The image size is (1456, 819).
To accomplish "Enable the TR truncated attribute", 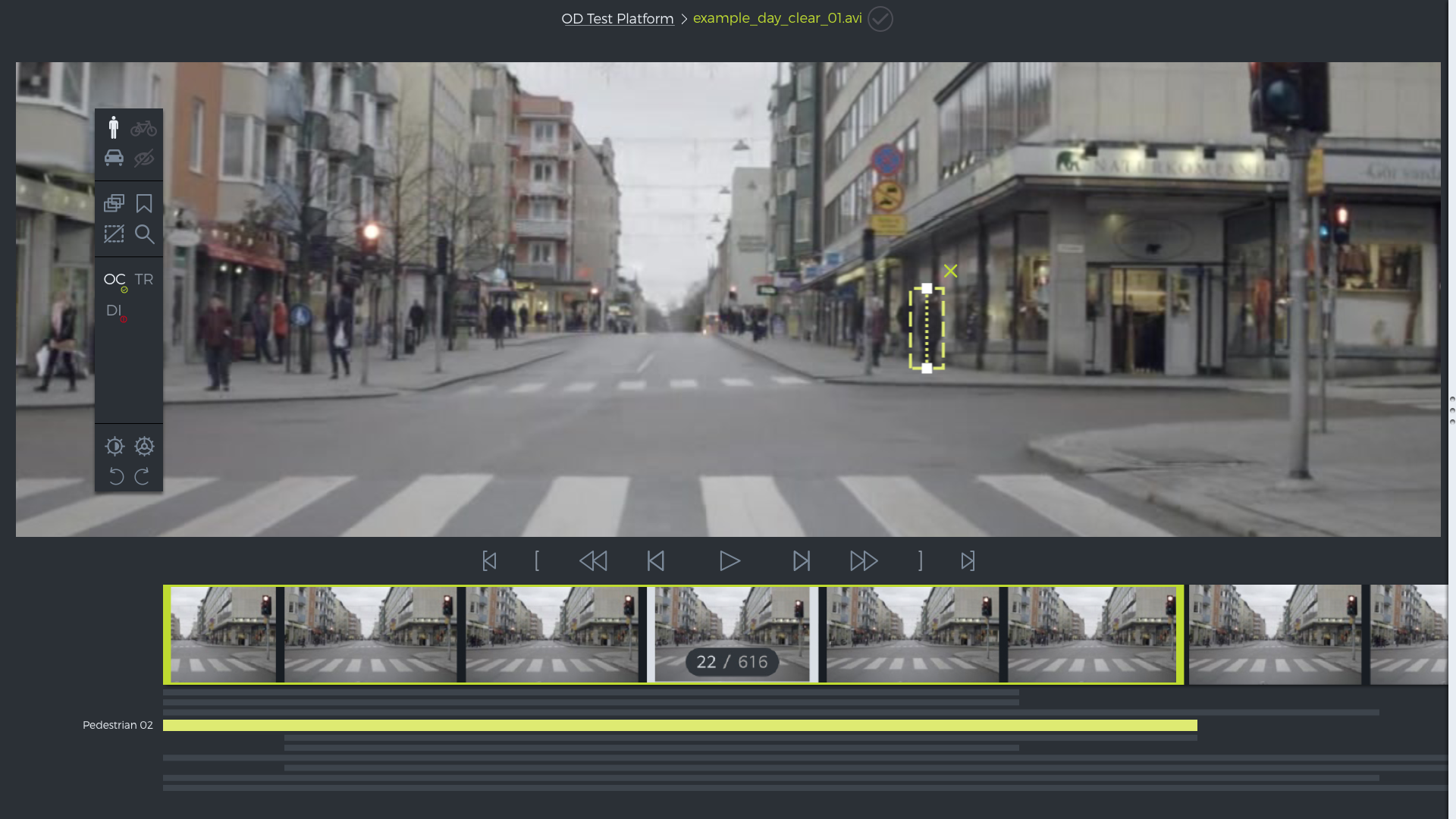I will point(144,279).
